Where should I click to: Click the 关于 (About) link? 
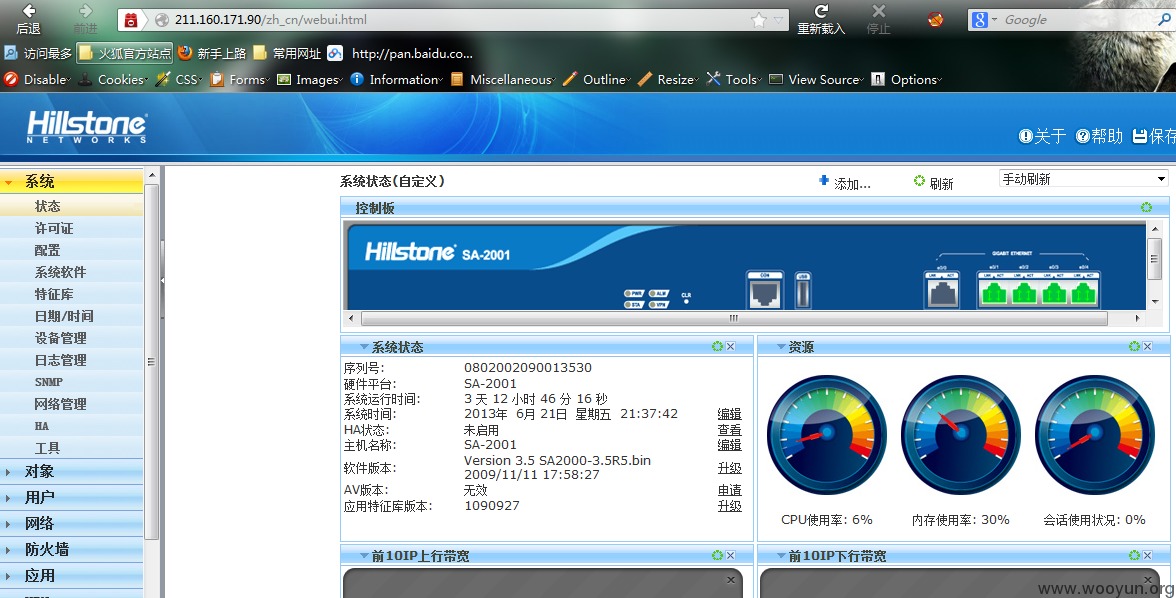pos(1042,136)
